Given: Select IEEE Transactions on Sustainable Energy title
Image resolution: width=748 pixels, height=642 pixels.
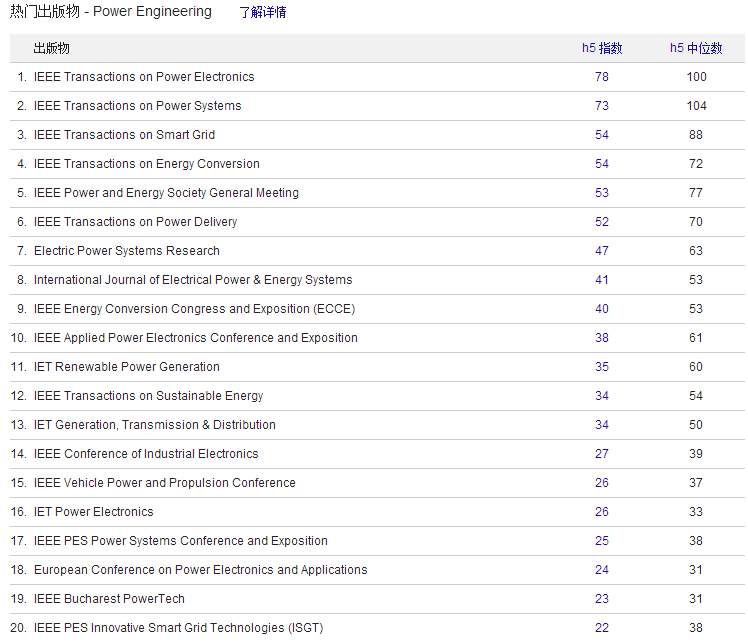Looking at the screenshot, I should tap(148, 396).
